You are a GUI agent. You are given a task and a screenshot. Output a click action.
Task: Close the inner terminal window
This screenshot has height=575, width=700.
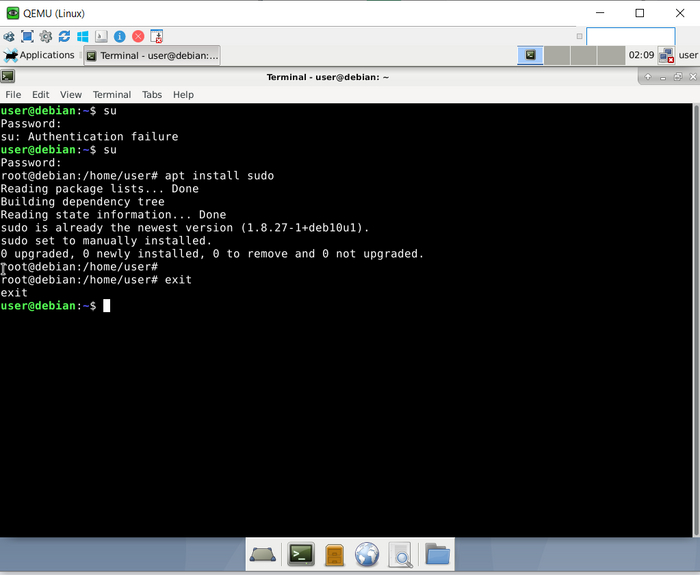coord(692,77)
